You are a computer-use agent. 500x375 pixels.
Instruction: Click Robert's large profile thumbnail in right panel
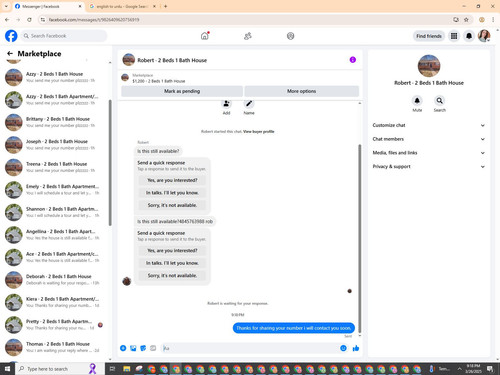(429, 66)
